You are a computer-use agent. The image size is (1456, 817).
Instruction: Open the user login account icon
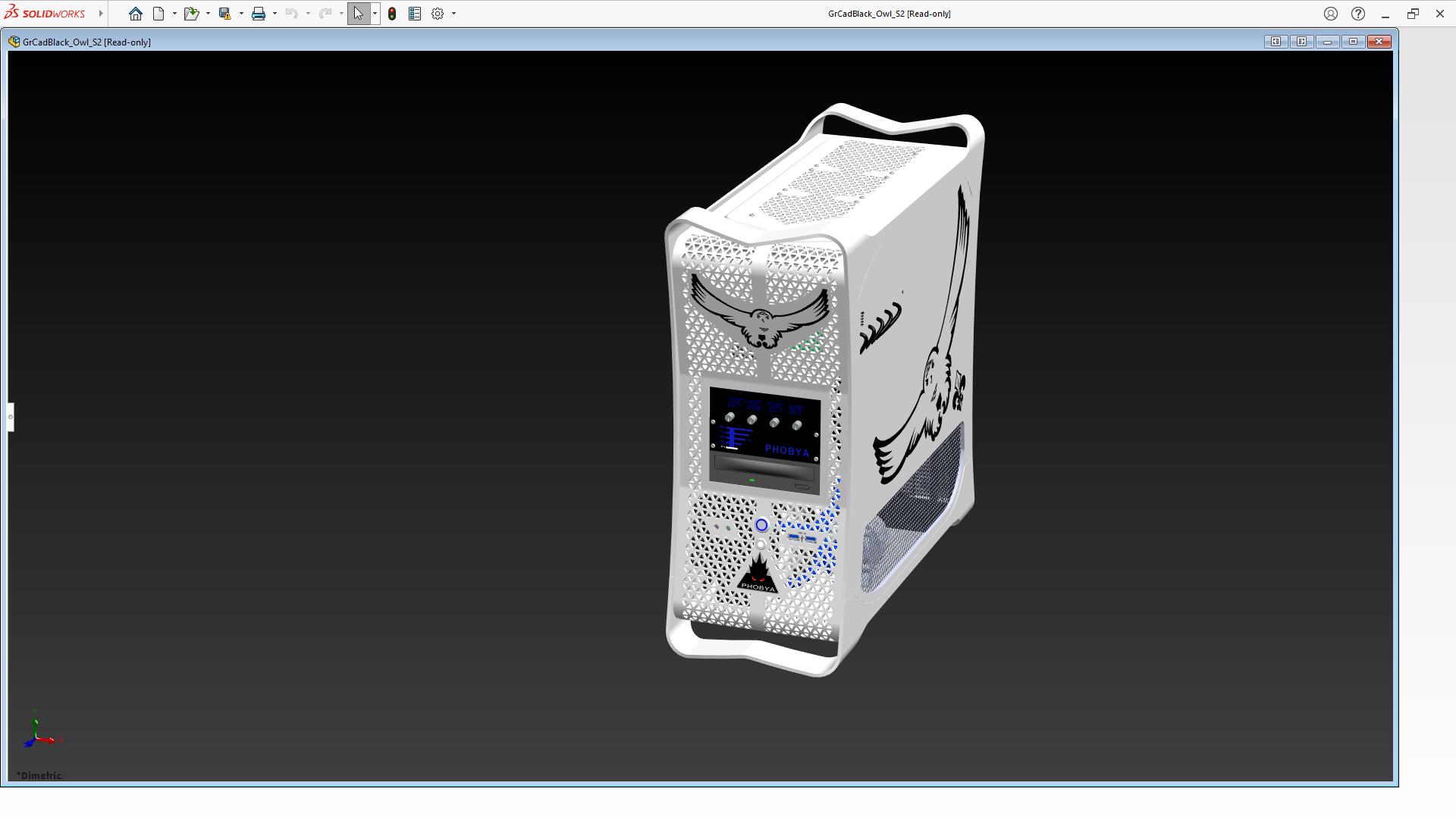[x=1330, y=14]
